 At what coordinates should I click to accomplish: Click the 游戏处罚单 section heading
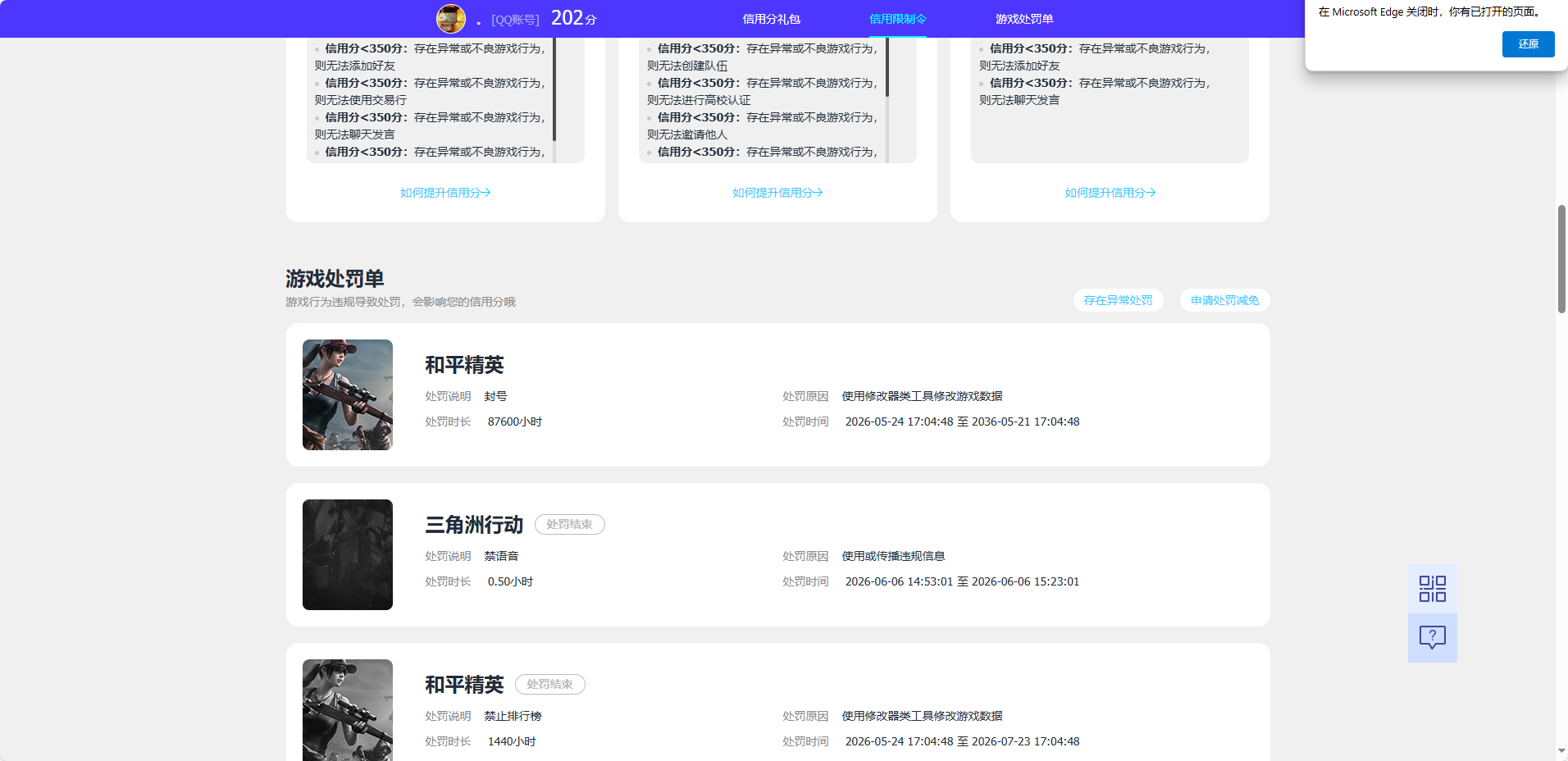click(335, 279)
